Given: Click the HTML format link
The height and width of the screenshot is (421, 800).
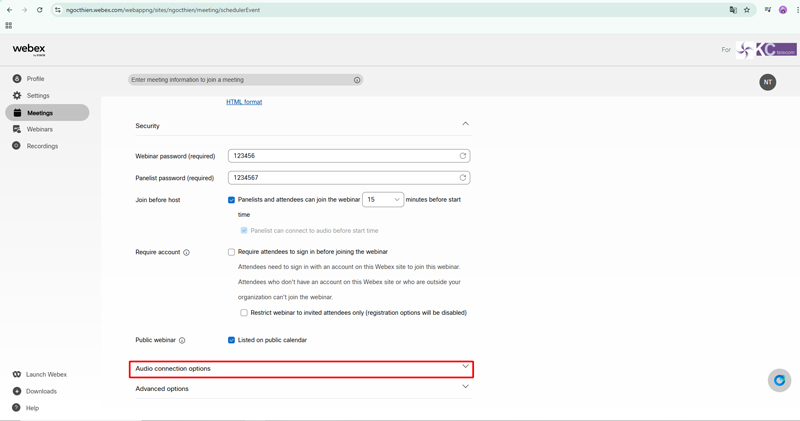Looking at the screenshot, I should click(x=244, y=102).
